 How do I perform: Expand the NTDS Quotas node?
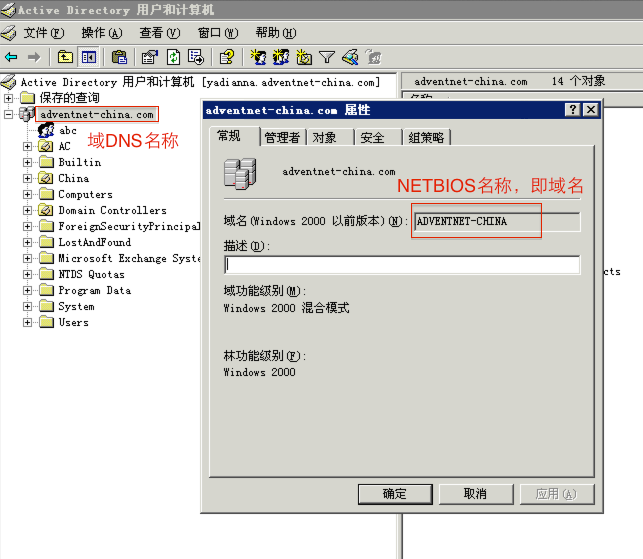tap(27, 274)
